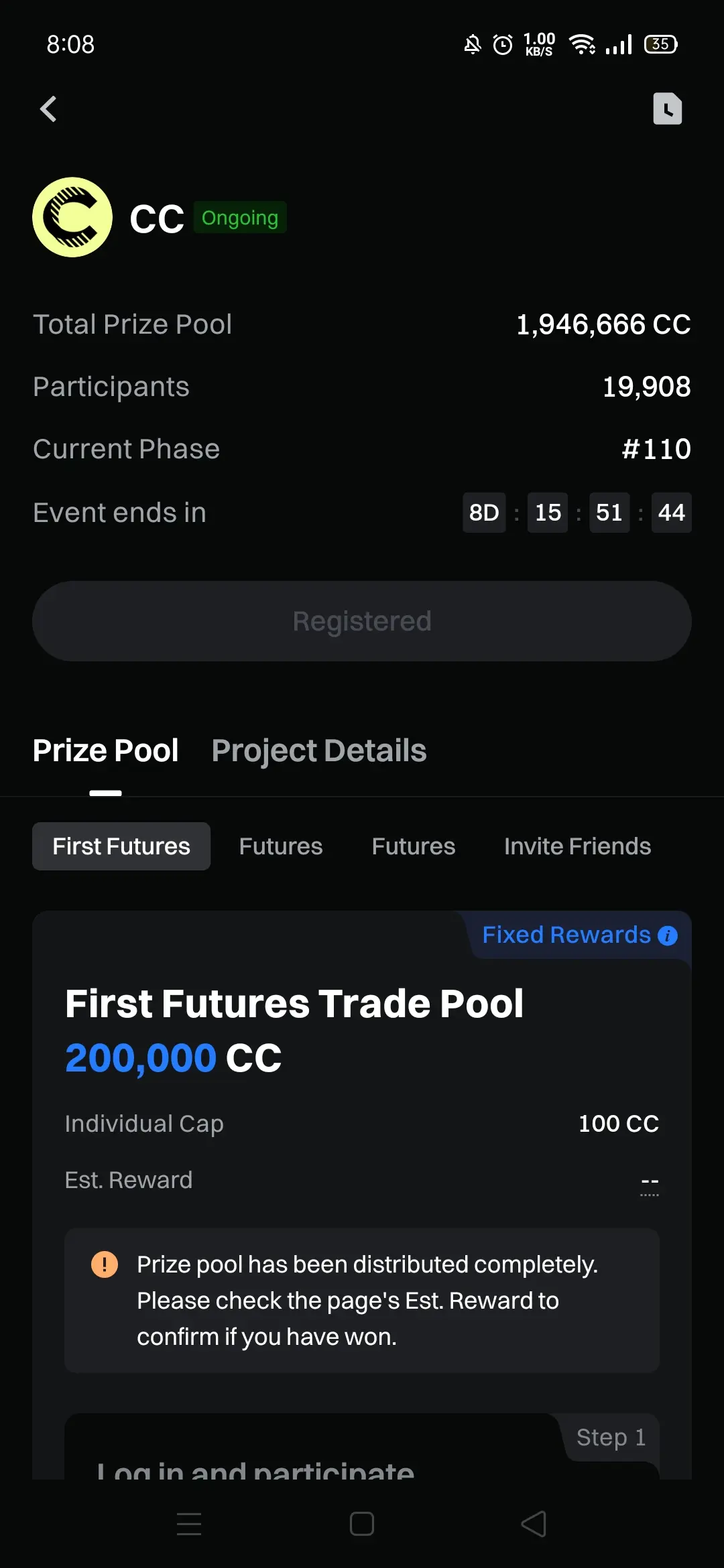Tap the Registered button
The height and width of the screenshot is (1568, 724).
(362, 621)
